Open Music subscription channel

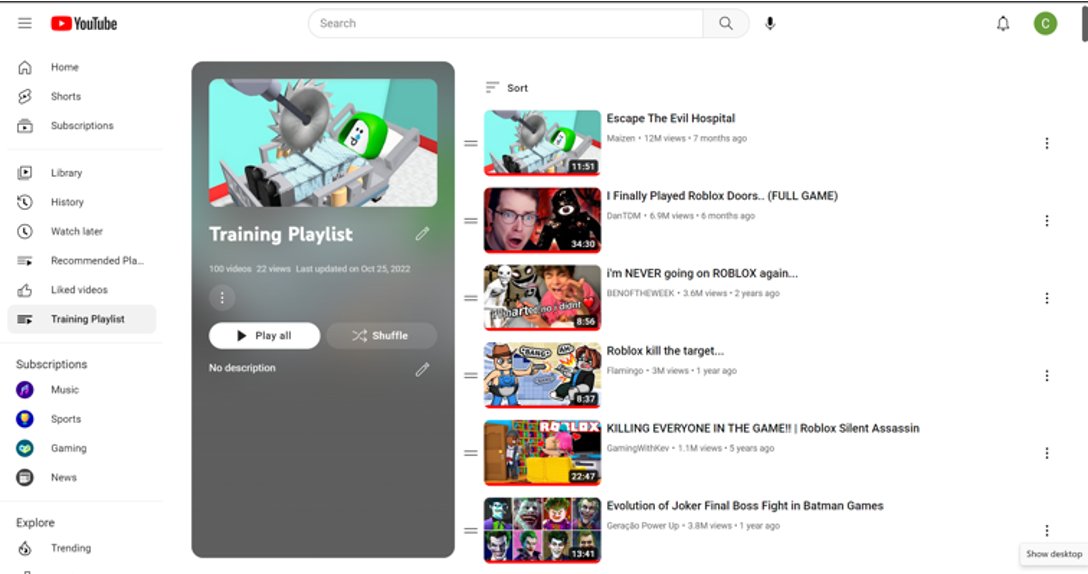(x=82, y=390)
